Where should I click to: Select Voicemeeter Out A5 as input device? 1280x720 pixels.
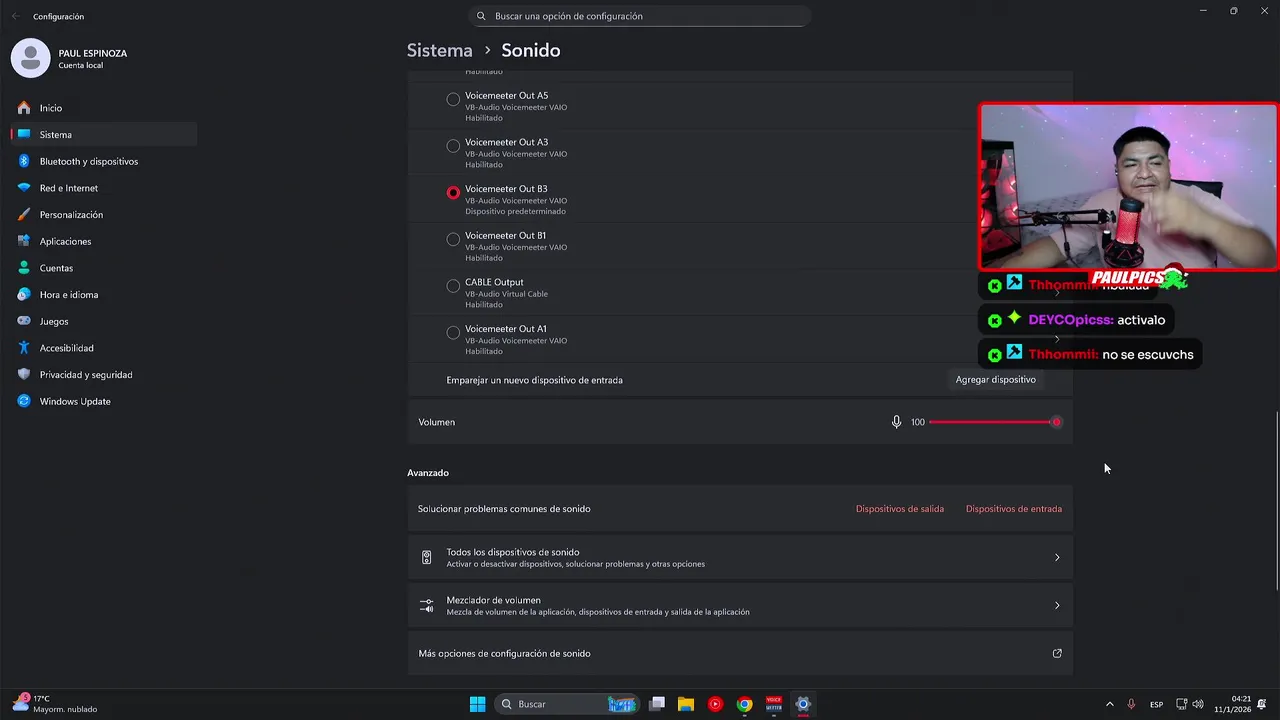point(453,99)
